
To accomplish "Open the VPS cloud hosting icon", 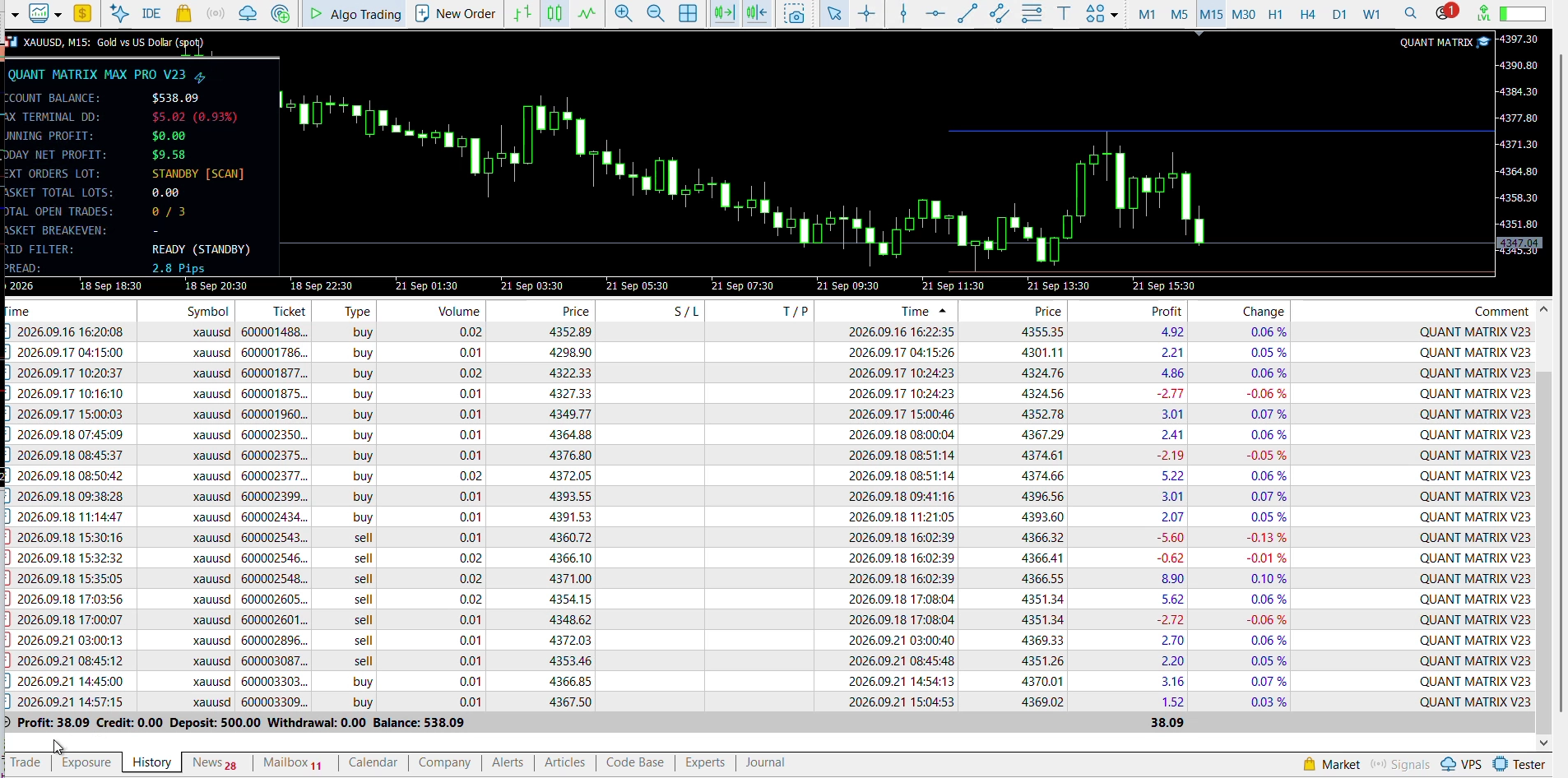I will [248, 13].
